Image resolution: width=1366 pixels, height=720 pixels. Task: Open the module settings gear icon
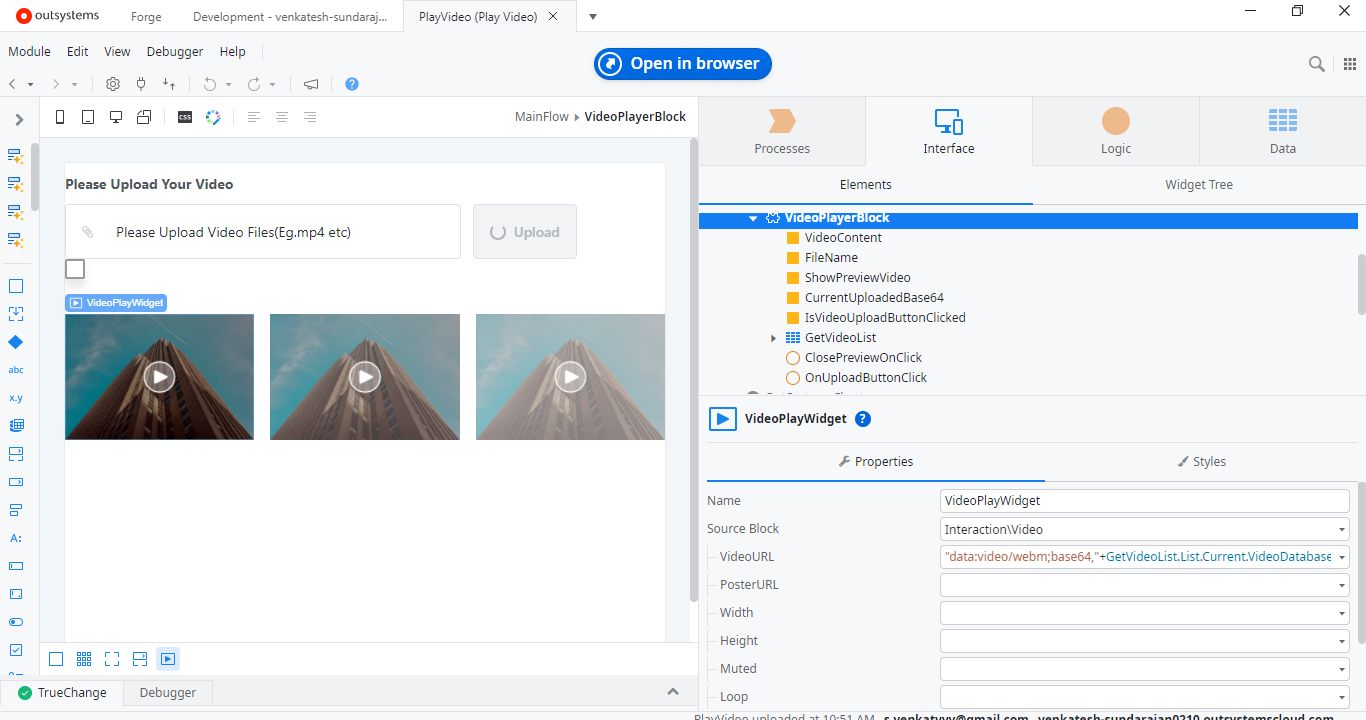[x=113, y=85]
